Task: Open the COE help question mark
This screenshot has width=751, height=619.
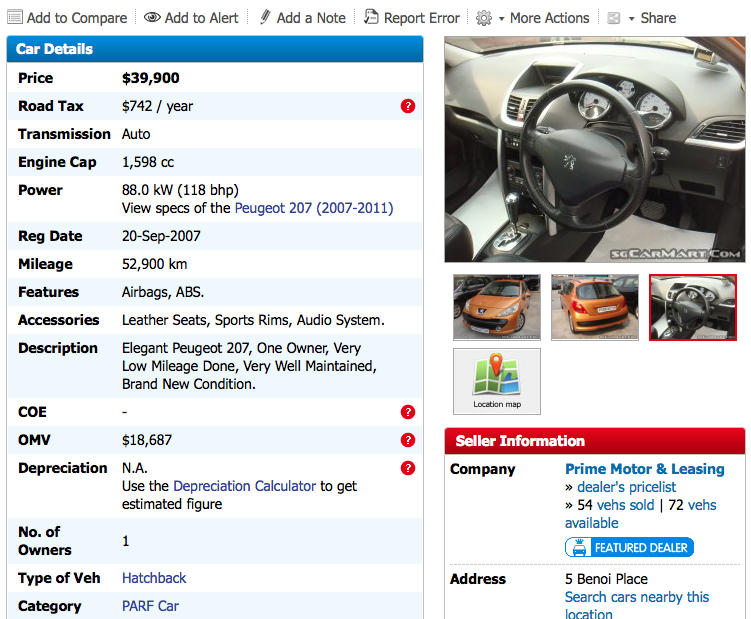Action: click(408, 412)
